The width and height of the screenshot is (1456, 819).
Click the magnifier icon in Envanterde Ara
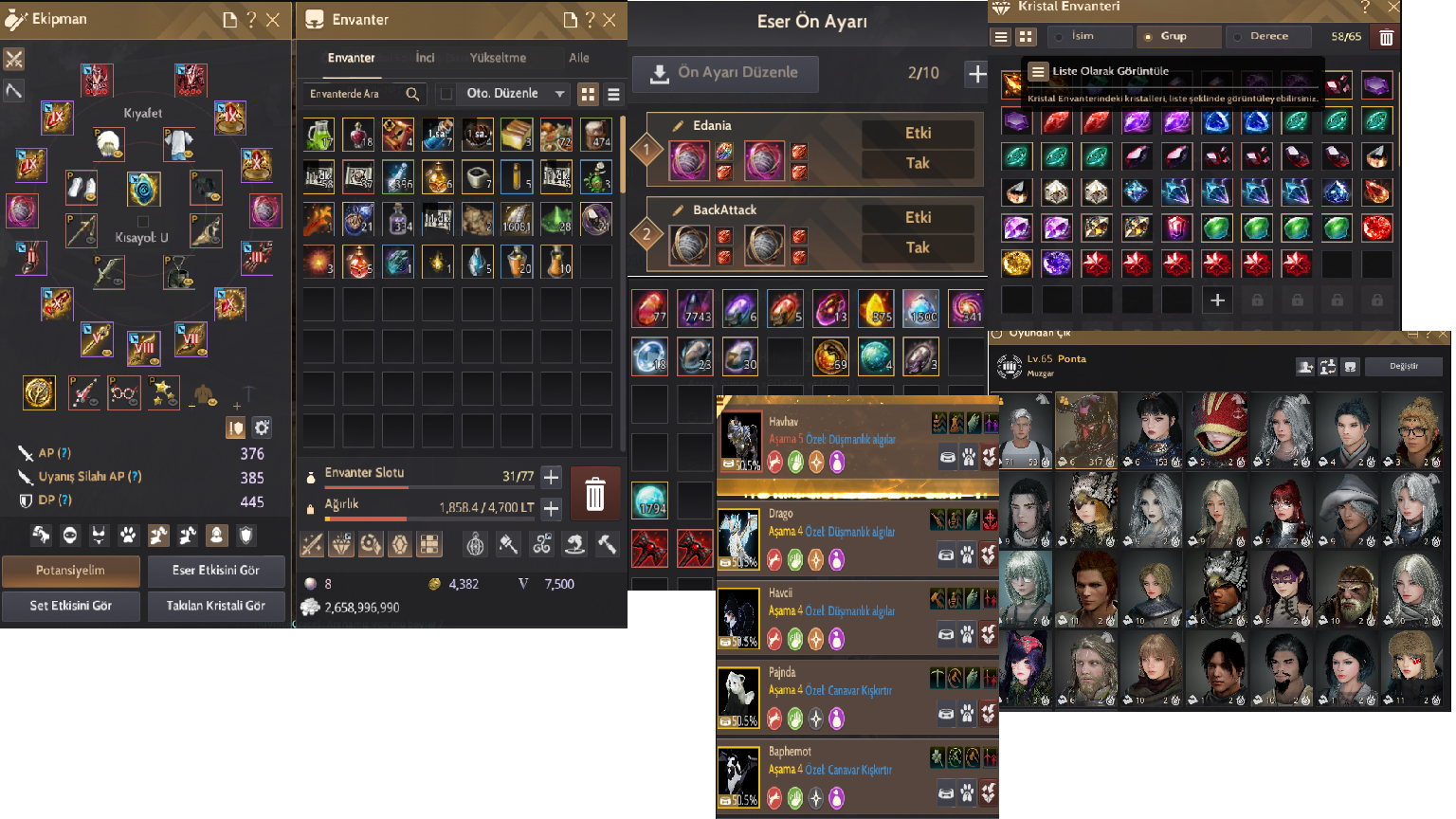[412, 94]
